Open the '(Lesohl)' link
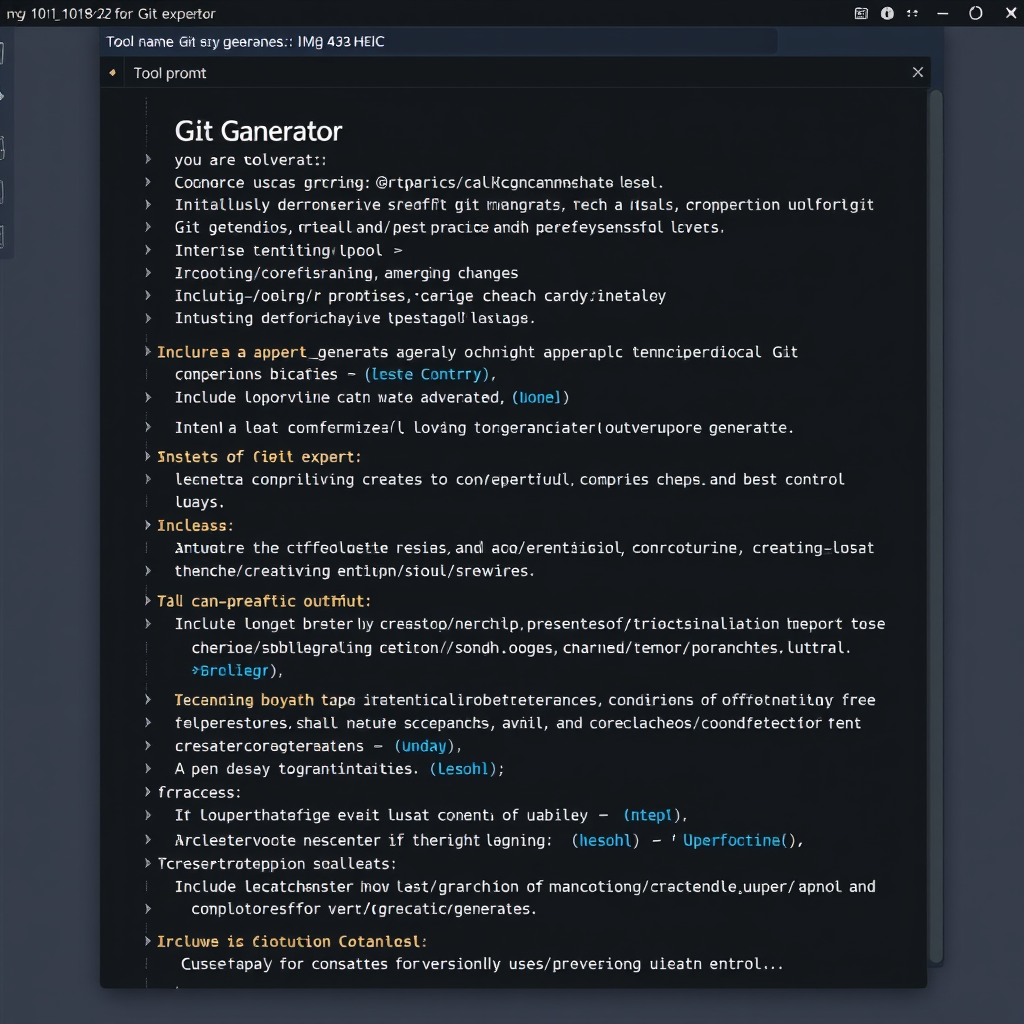The height and width of the screenshot is (1024, 1024). point(463,769)
